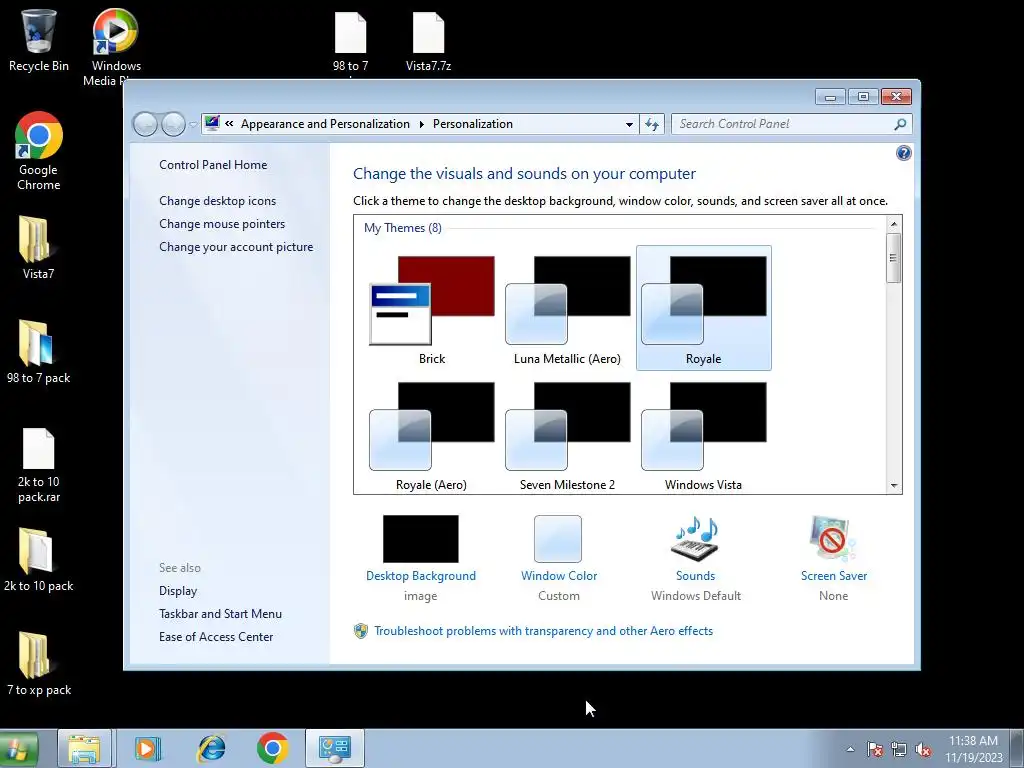1024x768 pixels.
Task: Click the Forward navigation button
Action: click(173, 124)
